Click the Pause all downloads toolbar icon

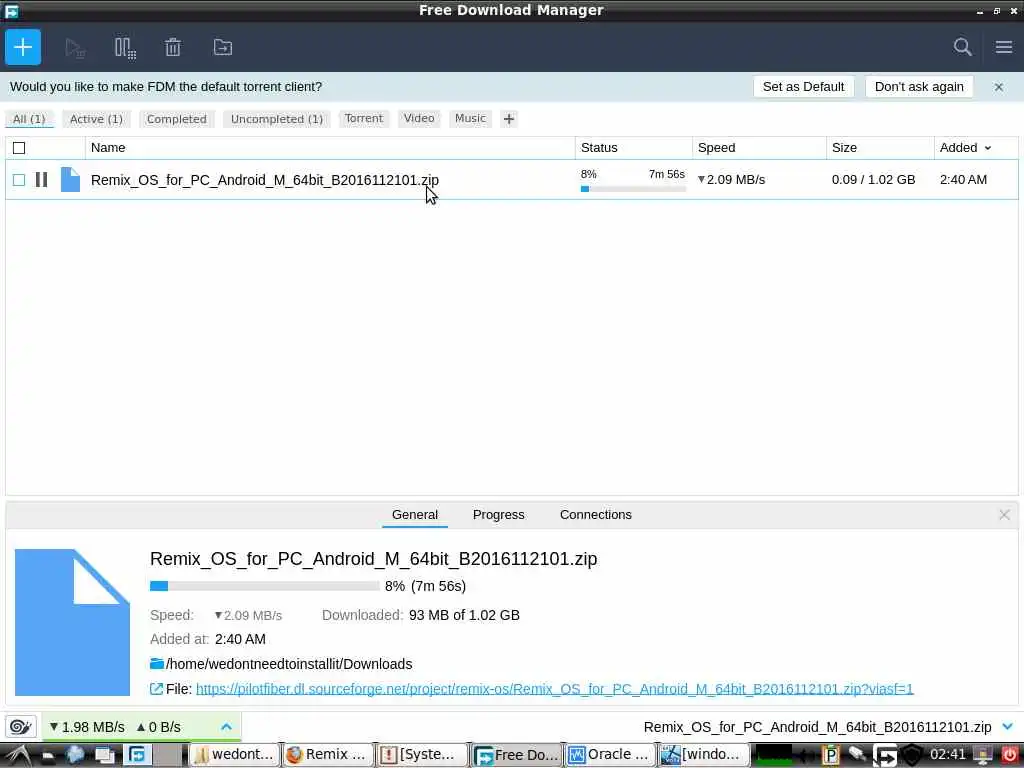[x=125, y=48]
